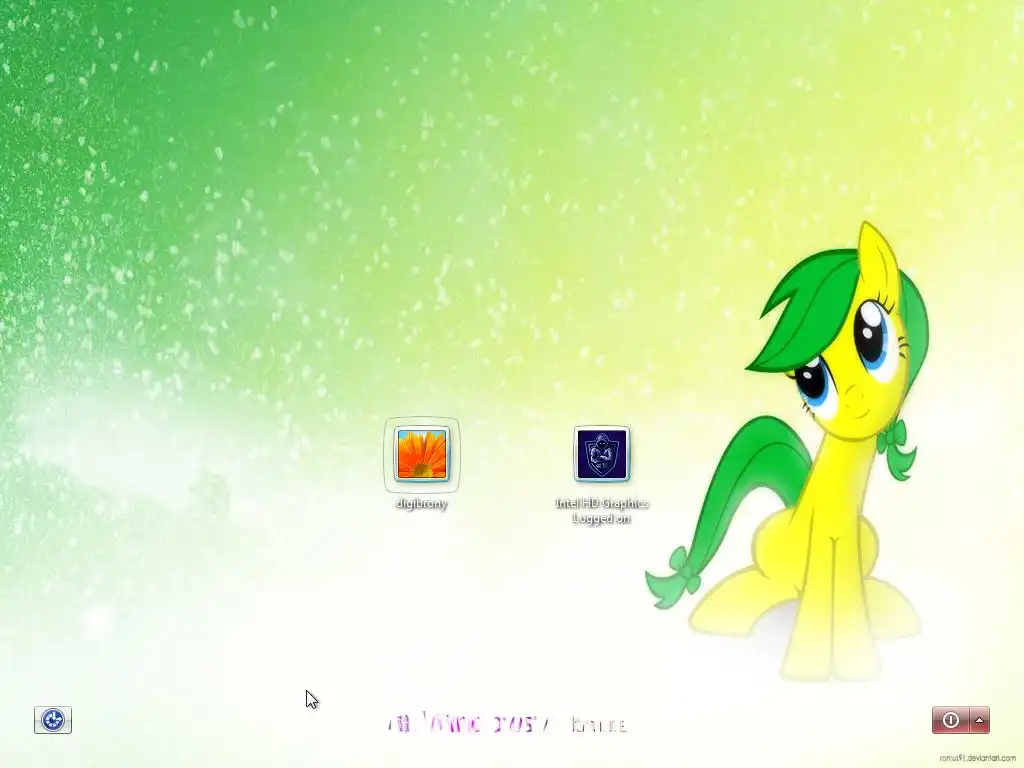
Task: Click the Intel HD Graphics name label
Action: point(601,503)
